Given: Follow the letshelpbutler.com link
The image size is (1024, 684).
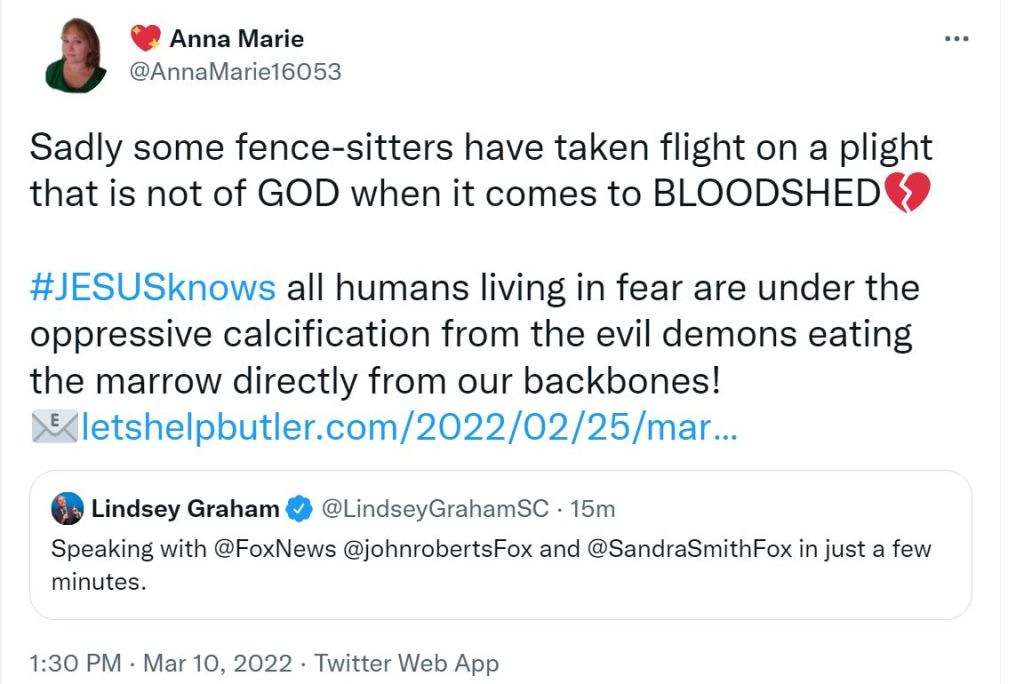Looking at the screenshot, I should click(409, 428).
